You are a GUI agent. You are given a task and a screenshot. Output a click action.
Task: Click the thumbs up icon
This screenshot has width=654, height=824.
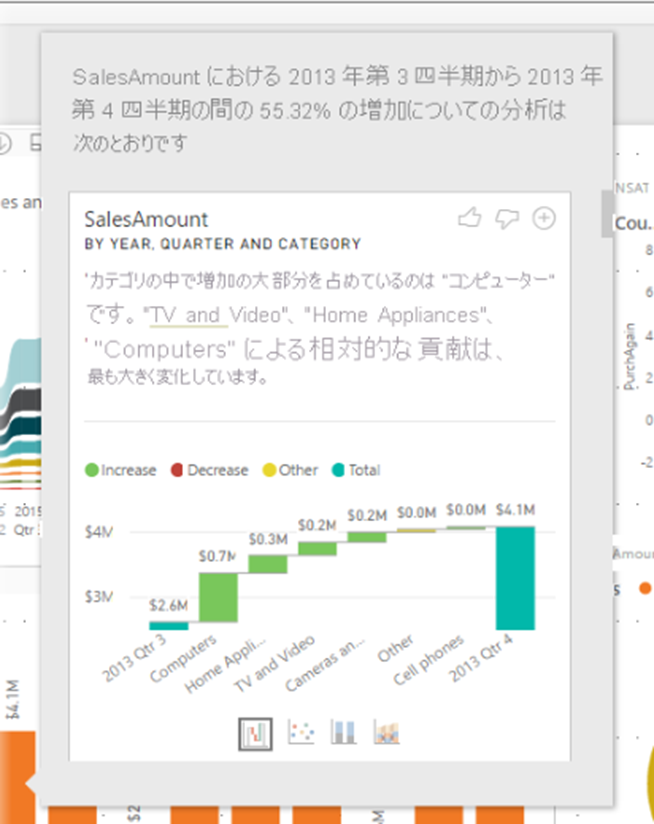(470, 218)
